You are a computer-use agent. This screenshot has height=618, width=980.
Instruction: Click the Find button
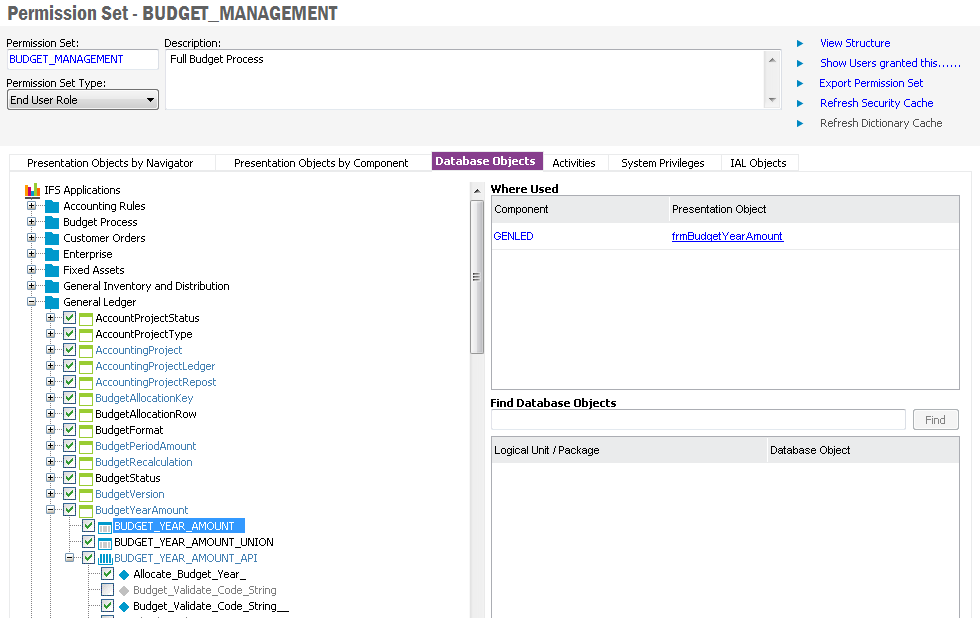(x=935, y=420)
